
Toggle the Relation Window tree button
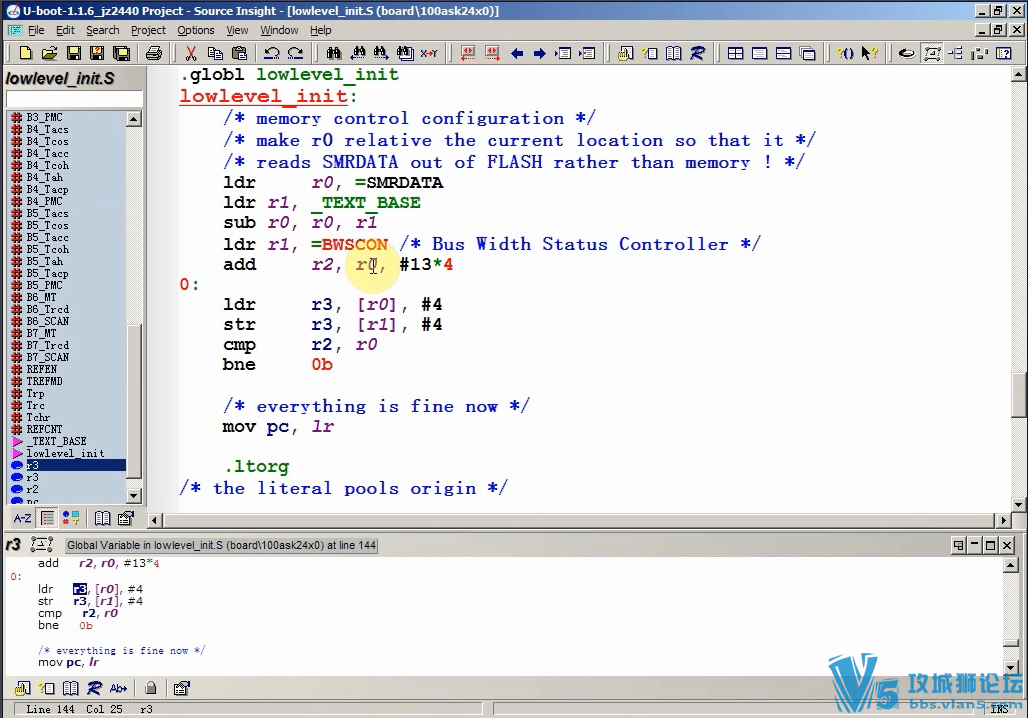pyautogui.click(x=955, y=53)
